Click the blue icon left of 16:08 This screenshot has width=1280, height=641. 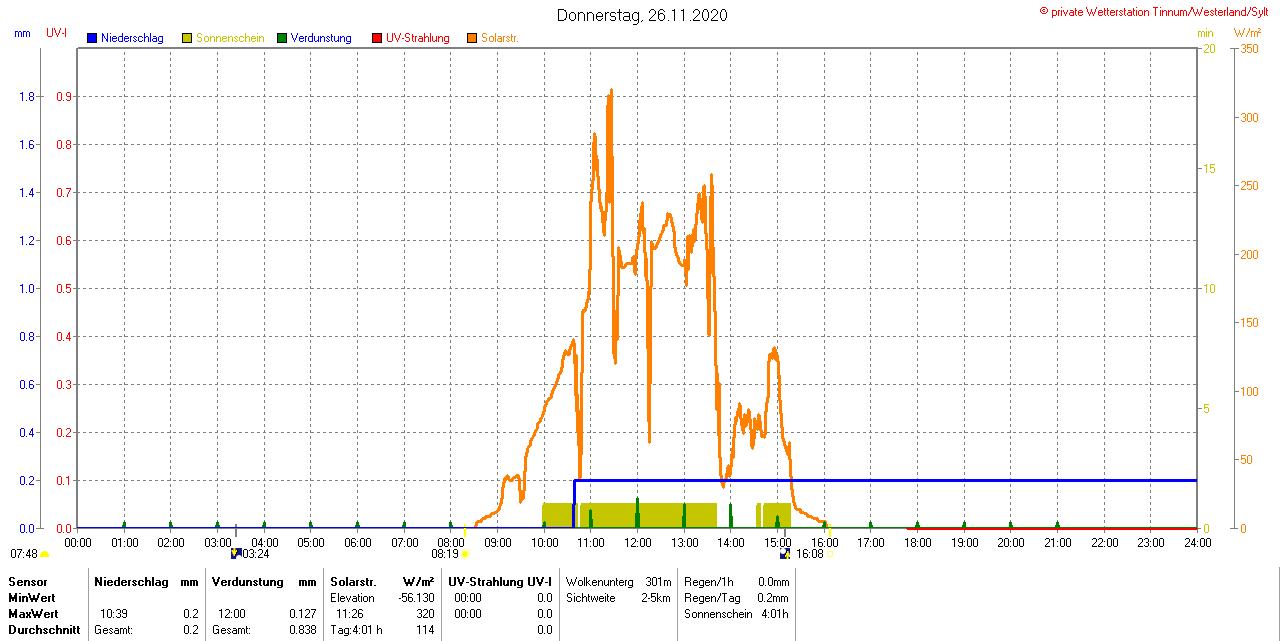pyautogui.click(x=786, y=553)
